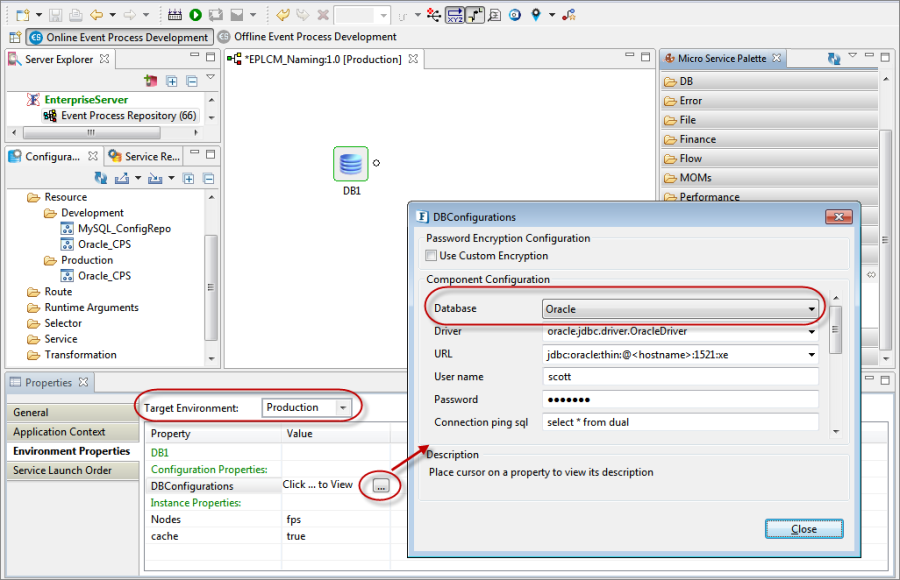The height and width of the screenshot is (580, 900).
Task: Enable the Use Custom Encryption checkbox
Action: click(x=431, y=256)
